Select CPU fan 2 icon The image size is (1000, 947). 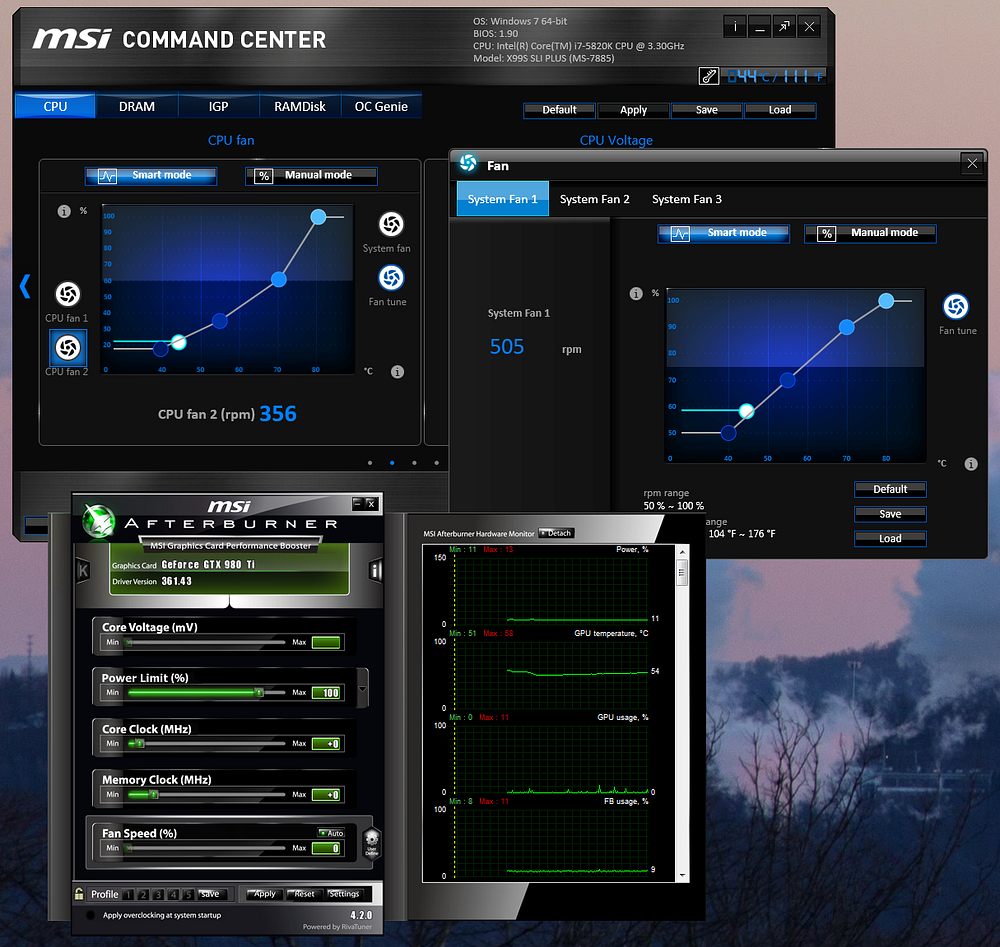tap(68, 348)
